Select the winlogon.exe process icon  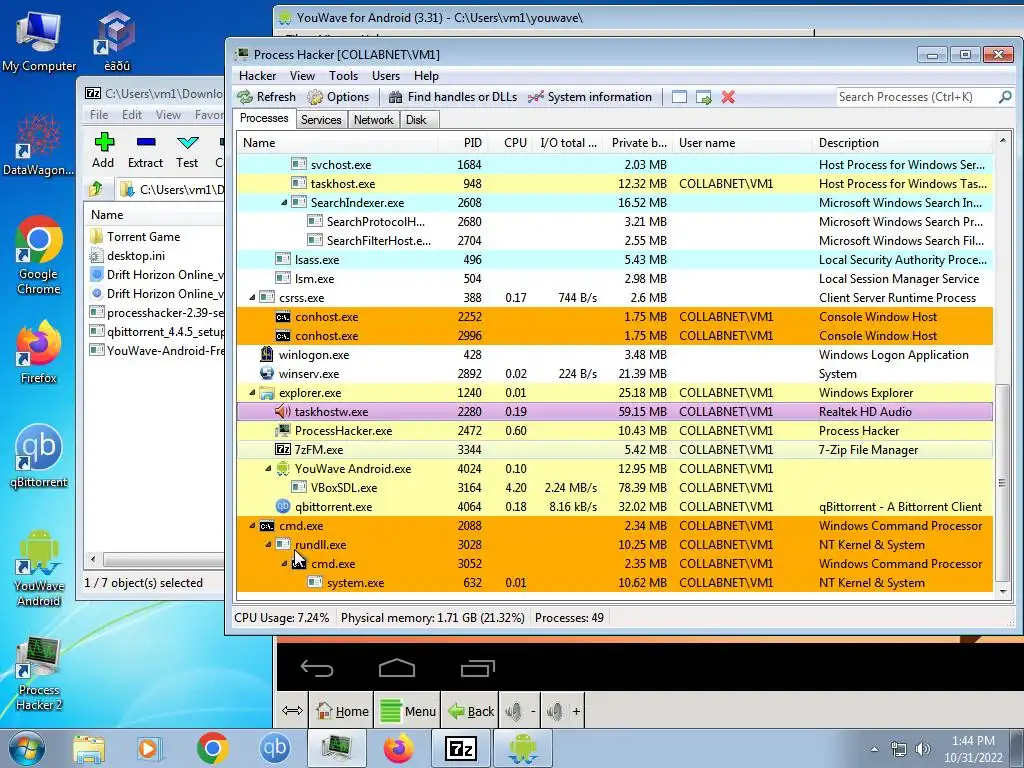tap(266, 355)
